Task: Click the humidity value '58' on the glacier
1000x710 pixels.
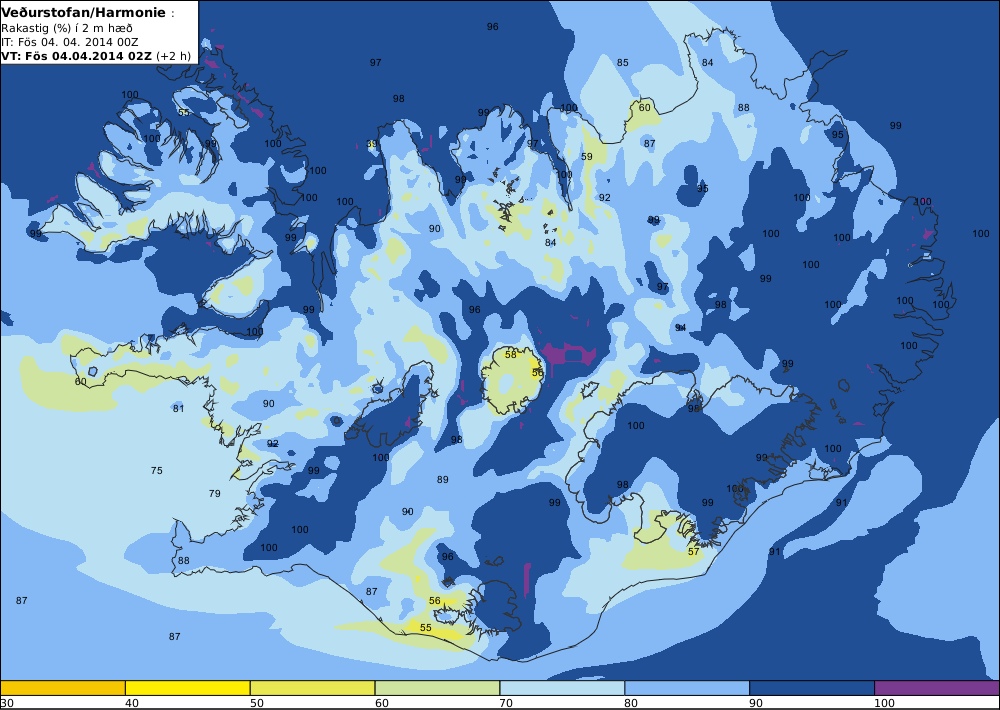Action: coord(511,354)
